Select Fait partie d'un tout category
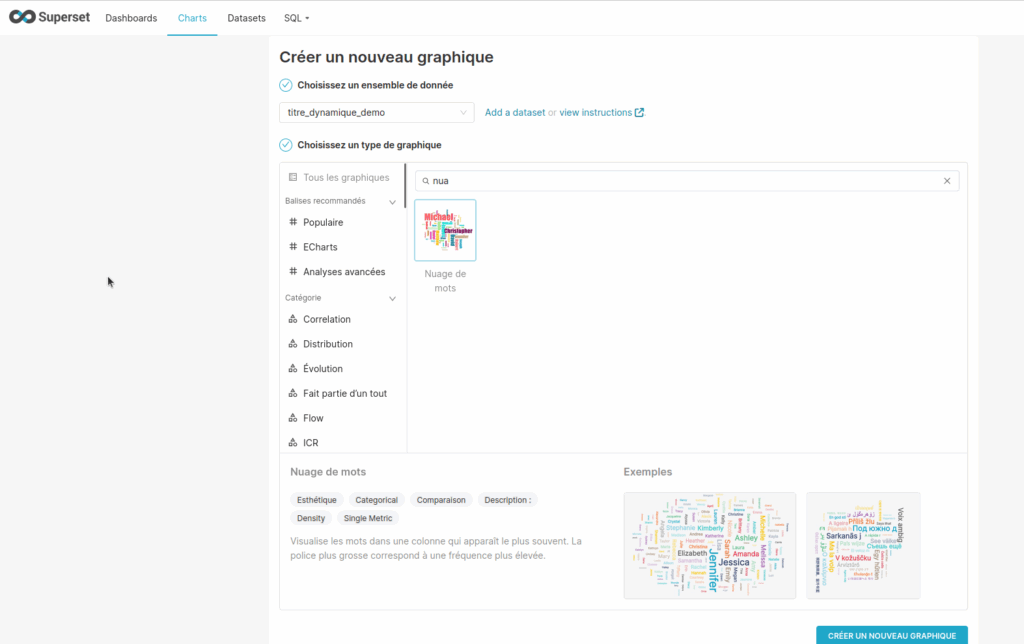The image size is (1024, 644). coord(344,394)
